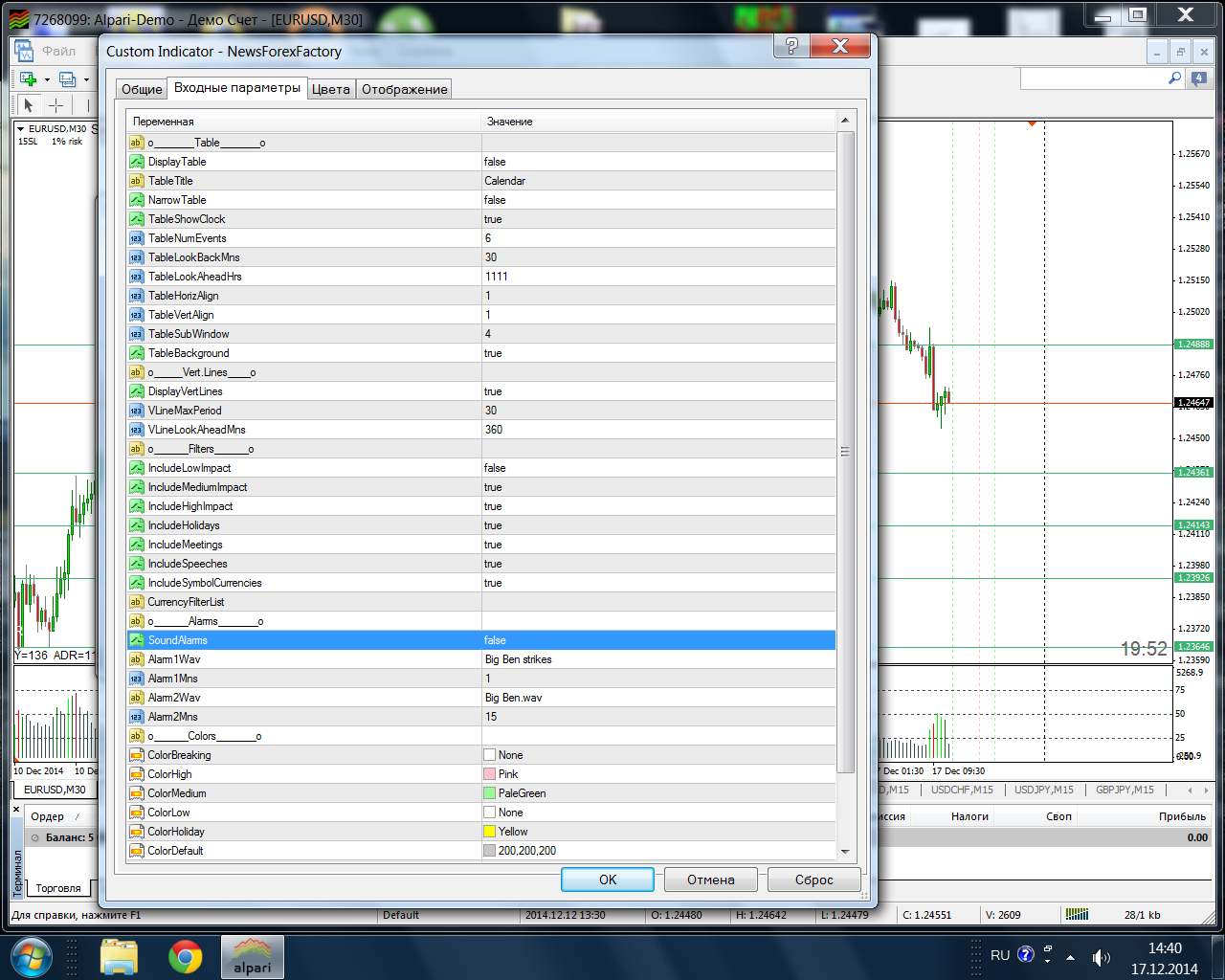The image size is (1225, 980).
Task: Click the volume speaker tray icon
Action: (x=1102, y=957)
